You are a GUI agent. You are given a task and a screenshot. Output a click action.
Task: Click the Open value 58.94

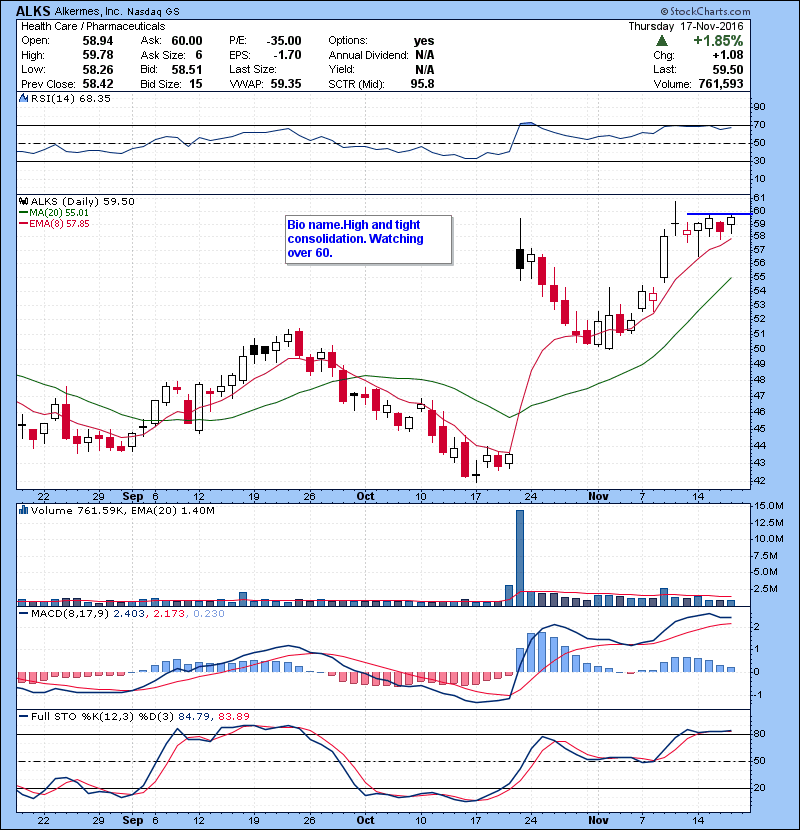pyautogui.click(x=98, y=41)
